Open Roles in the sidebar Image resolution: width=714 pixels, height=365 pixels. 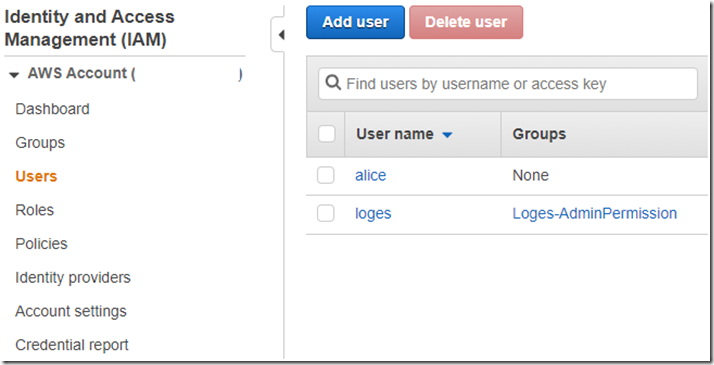point(35,210)
